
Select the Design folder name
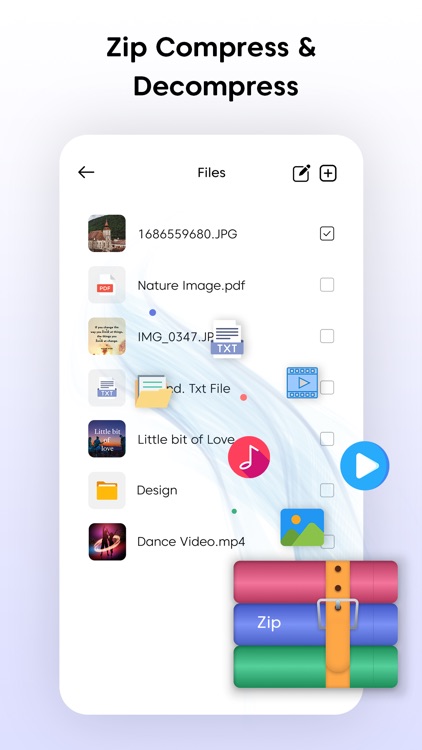click(x=157, y=490)
